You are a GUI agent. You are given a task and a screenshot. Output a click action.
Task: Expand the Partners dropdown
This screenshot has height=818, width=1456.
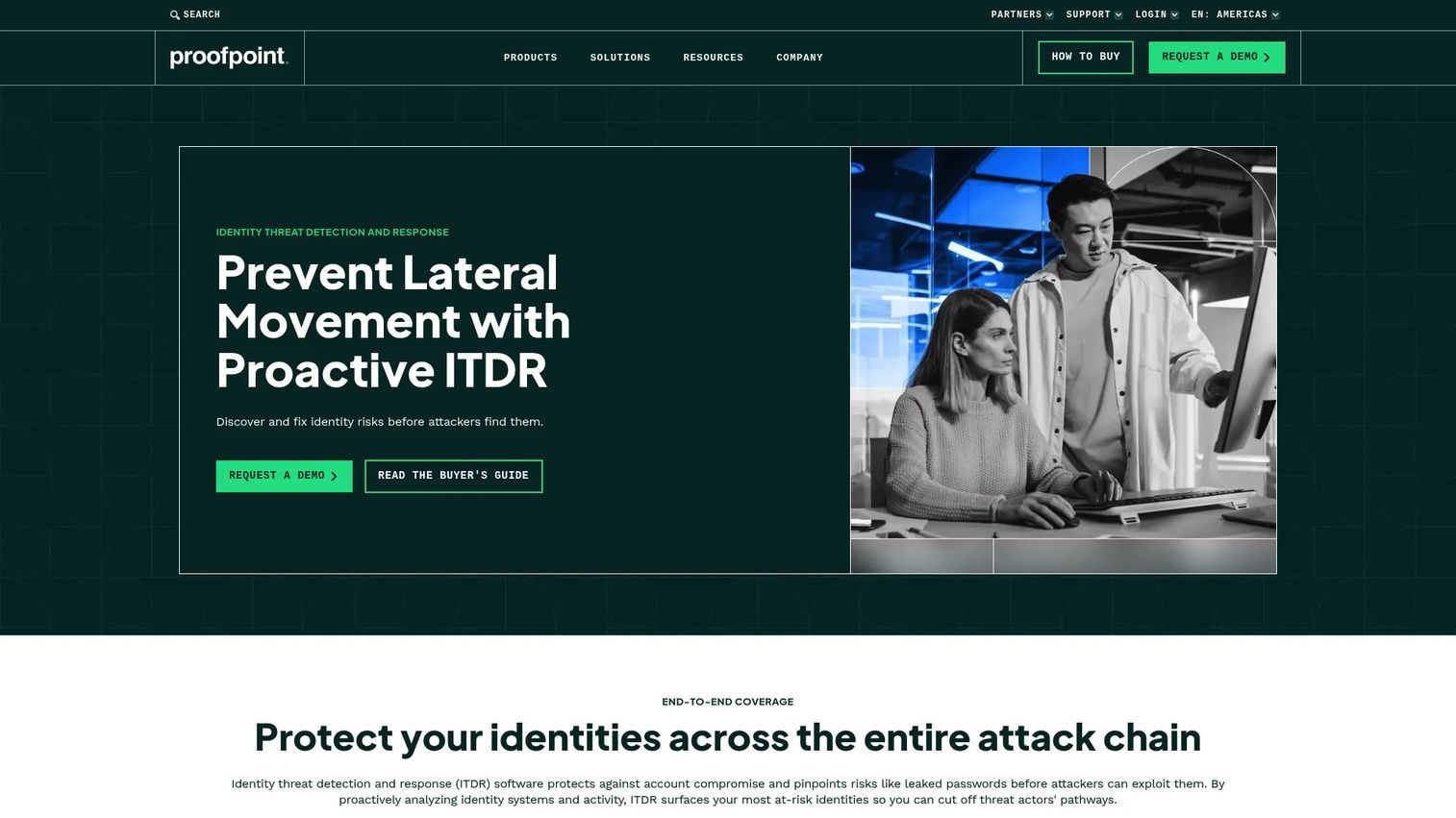coord(1022,14)
